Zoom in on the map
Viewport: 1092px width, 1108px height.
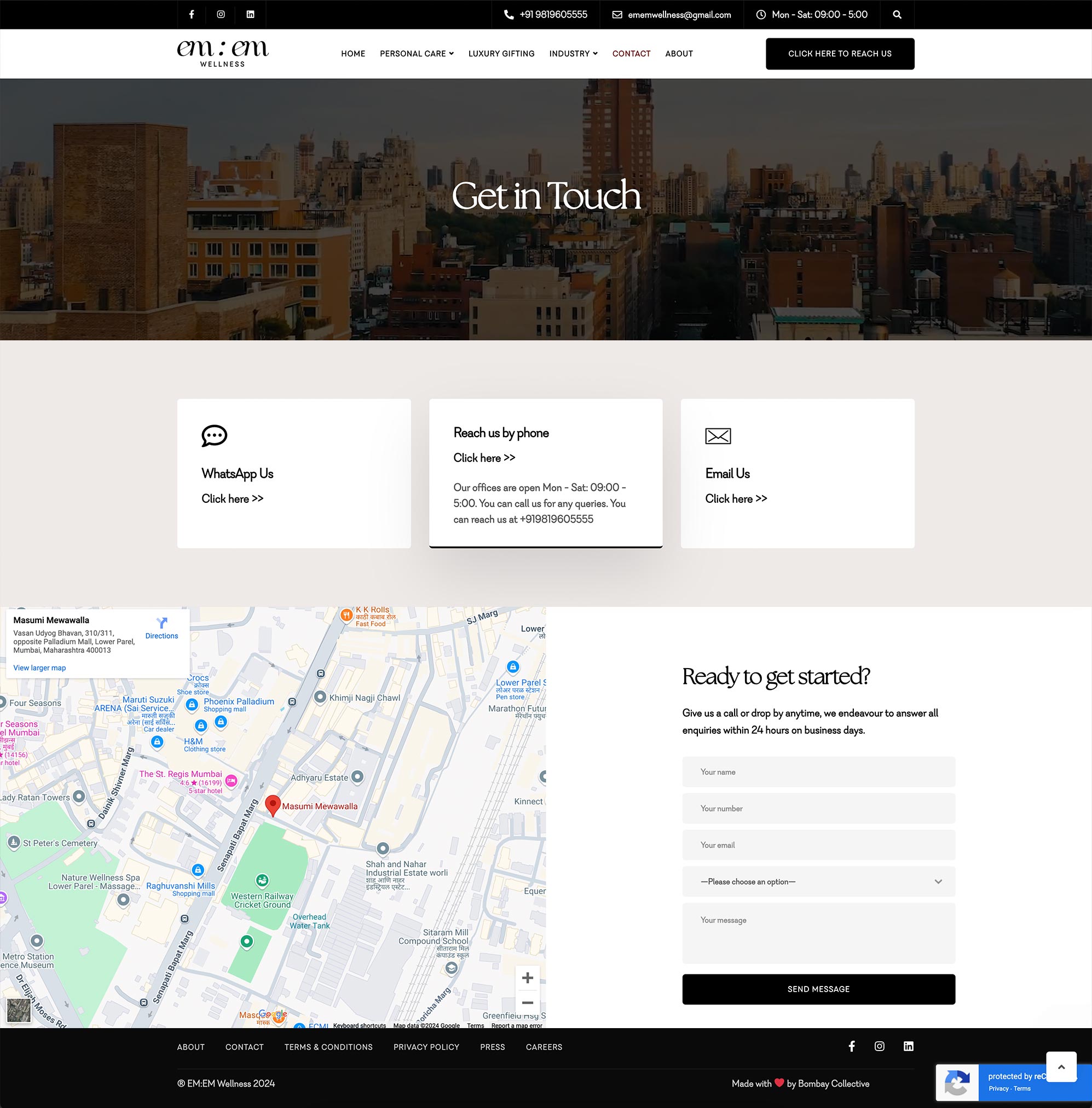pos(527,977)
